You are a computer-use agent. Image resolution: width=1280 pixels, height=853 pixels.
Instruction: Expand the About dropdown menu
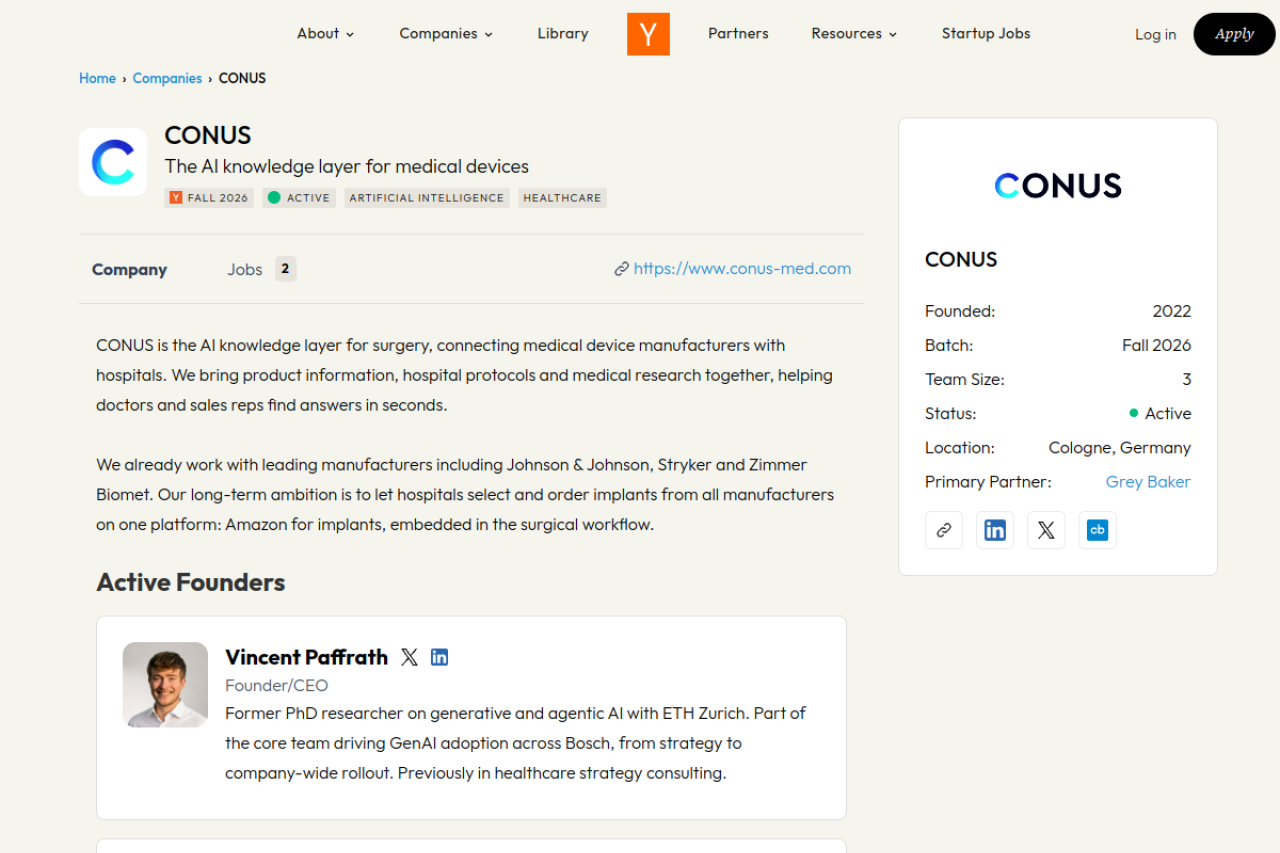coord(326,33)
